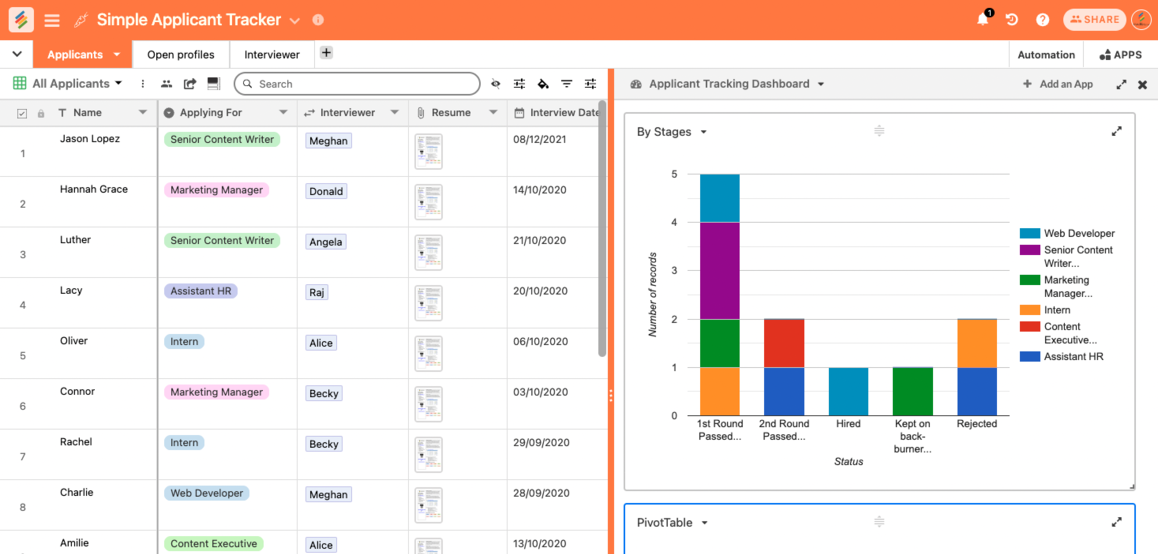Screen dimensions: 1158x554
Task: Open the hamburger menu in header
Action: pyautogui.click(x=52, y=20)
